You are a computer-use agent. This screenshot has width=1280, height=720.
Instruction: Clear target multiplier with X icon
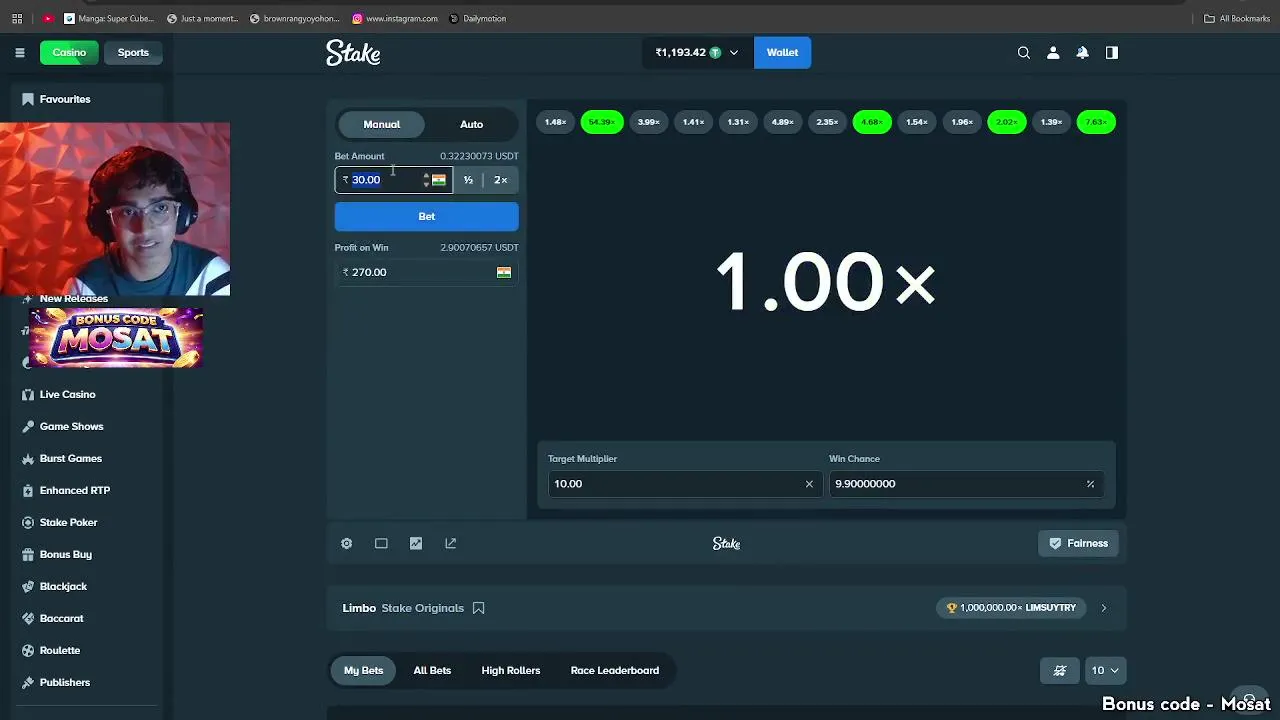[809, 484]
